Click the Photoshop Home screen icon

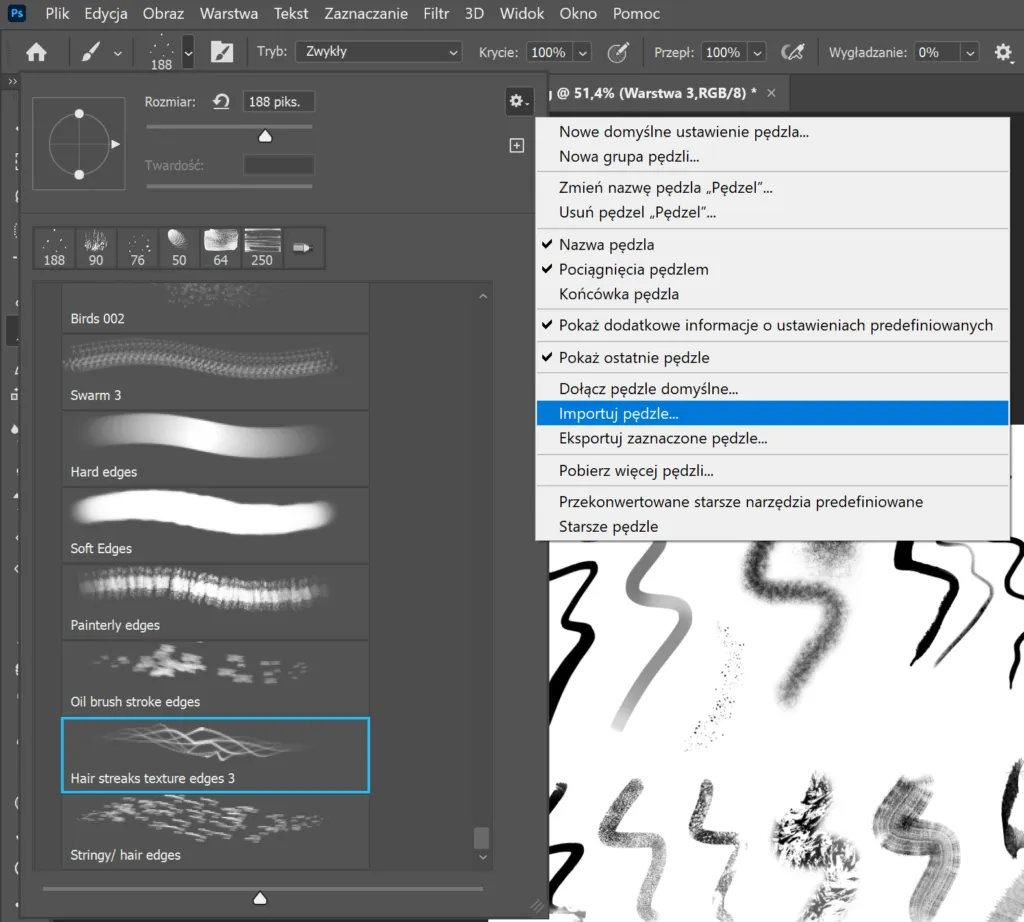tap(37, 52)
